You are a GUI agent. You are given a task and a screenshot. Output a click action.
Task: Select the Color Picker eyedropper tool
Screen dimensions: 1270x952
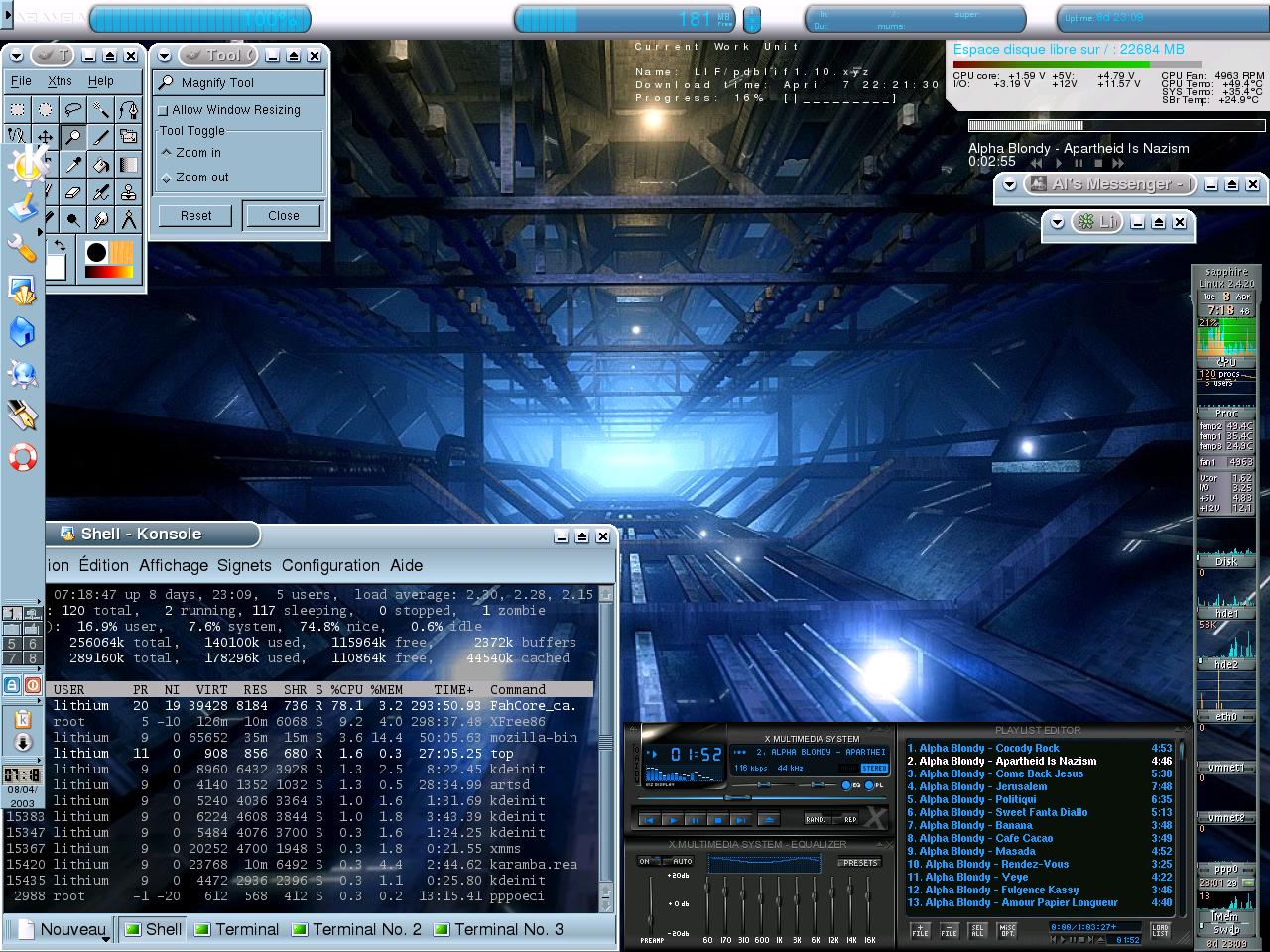point(72,165)
